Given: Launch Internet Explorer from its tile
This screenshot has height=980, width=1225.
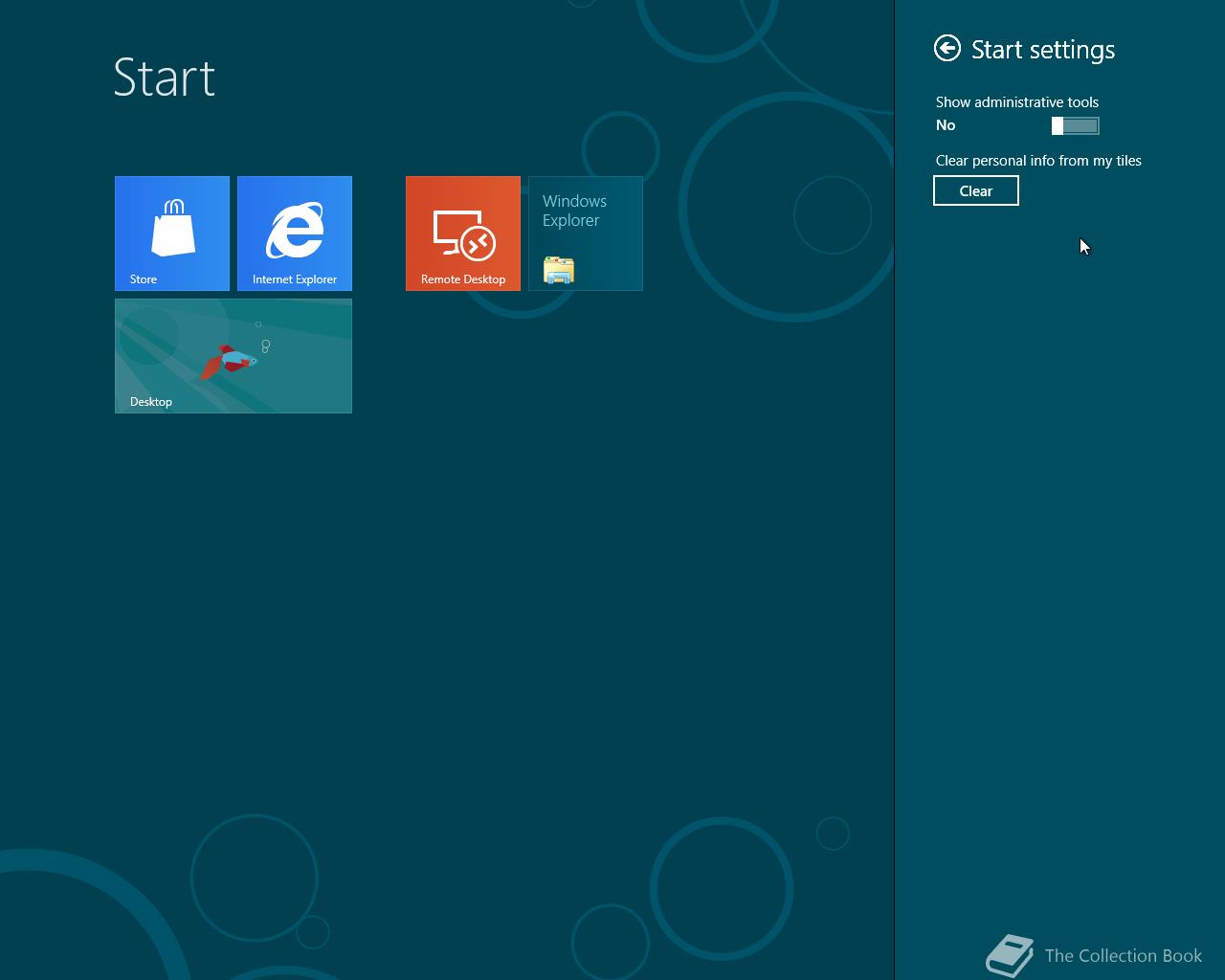Looking at the screenshot, I should pyautogui.click(x=295, y=233).
